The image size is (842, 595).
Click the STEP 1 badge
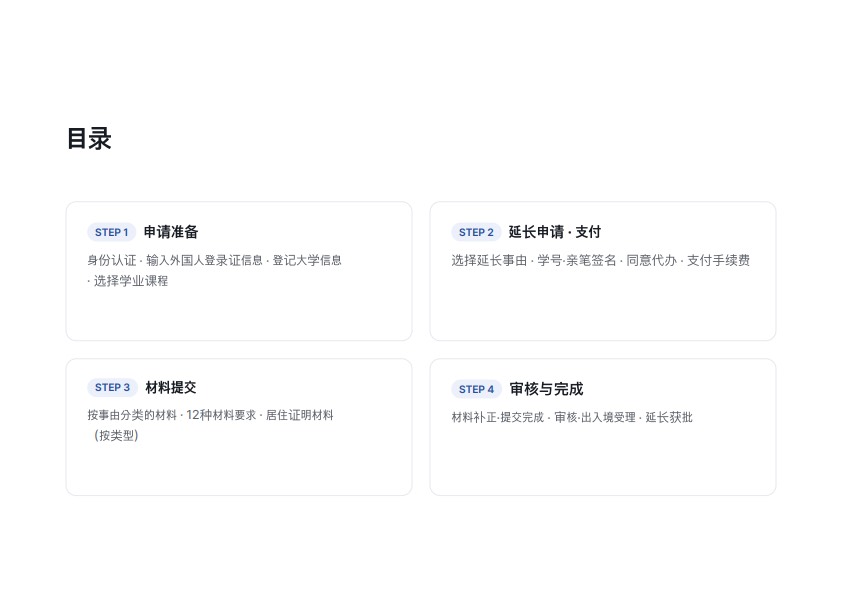[x=111, y=233]
